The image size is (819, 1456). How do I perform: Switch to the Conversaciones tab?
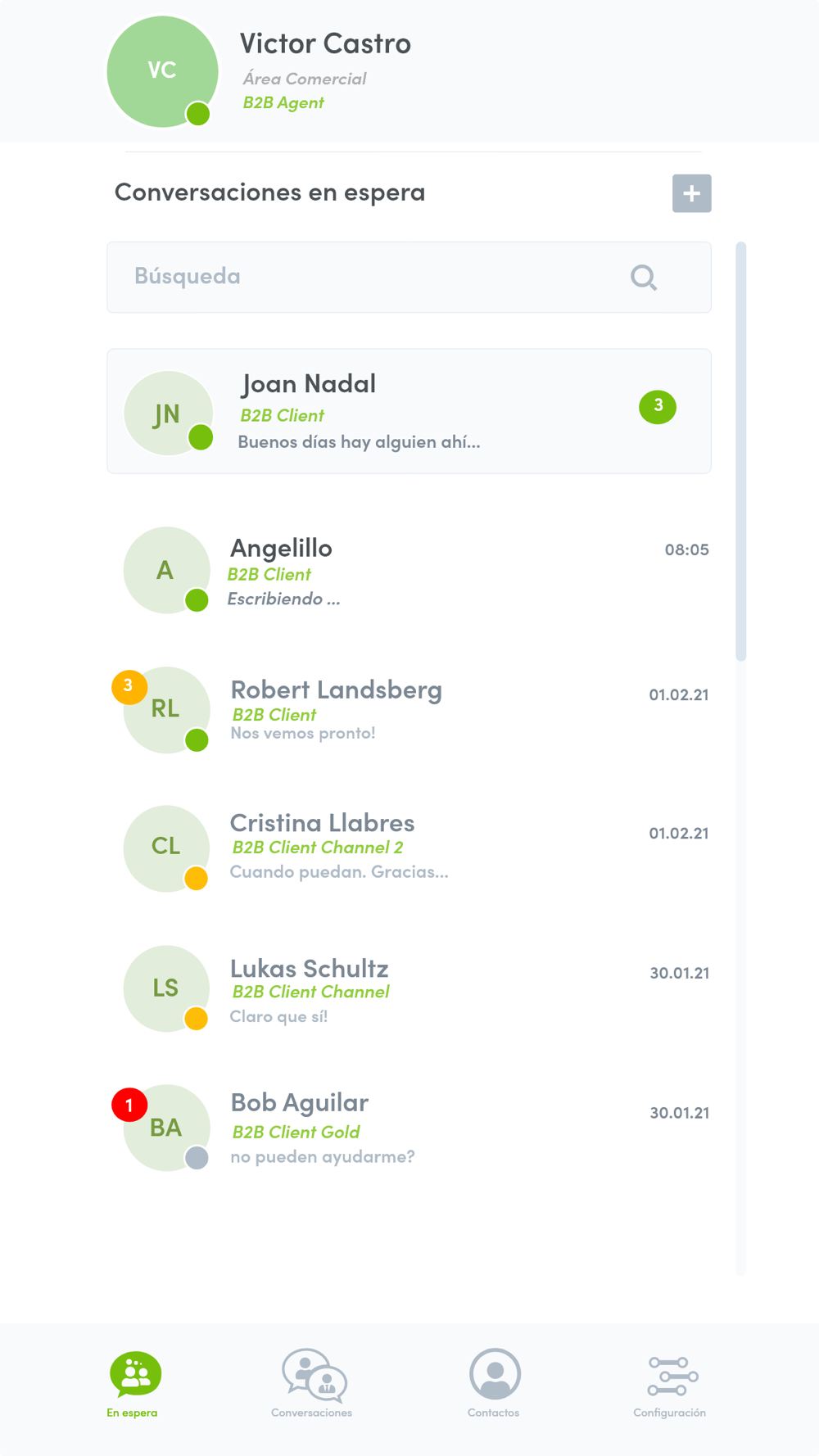tap(313, 1384)
